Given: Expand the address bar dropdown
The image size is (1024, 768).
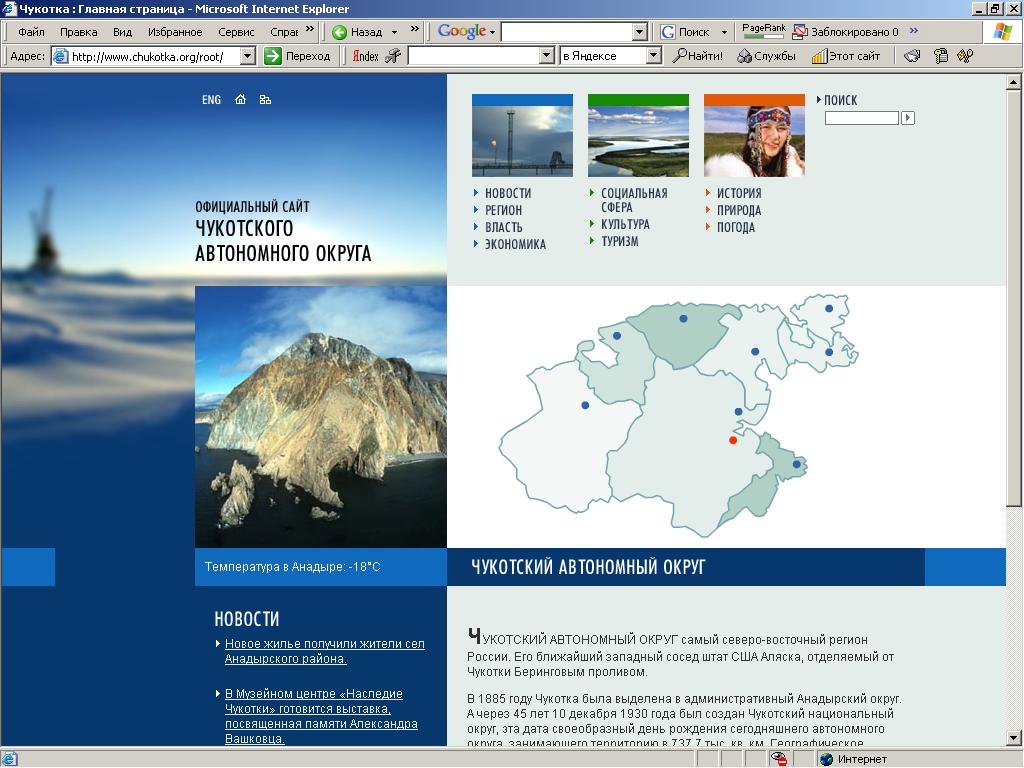Looking at the screenshot, I should pos(248,56).
